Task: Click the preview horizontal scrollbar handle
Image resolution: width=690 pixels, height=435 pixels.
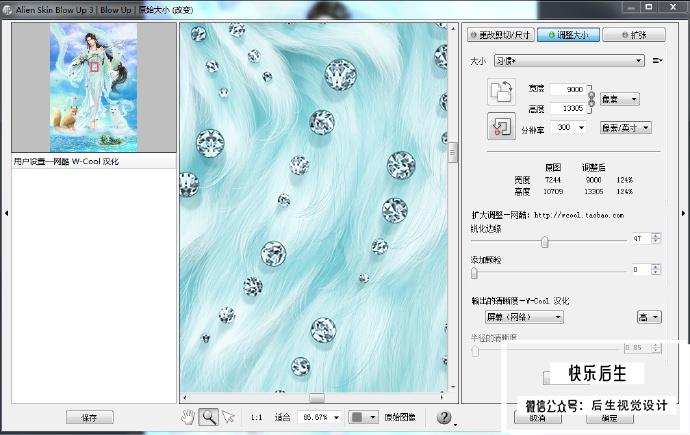Action: pos(316,397)
